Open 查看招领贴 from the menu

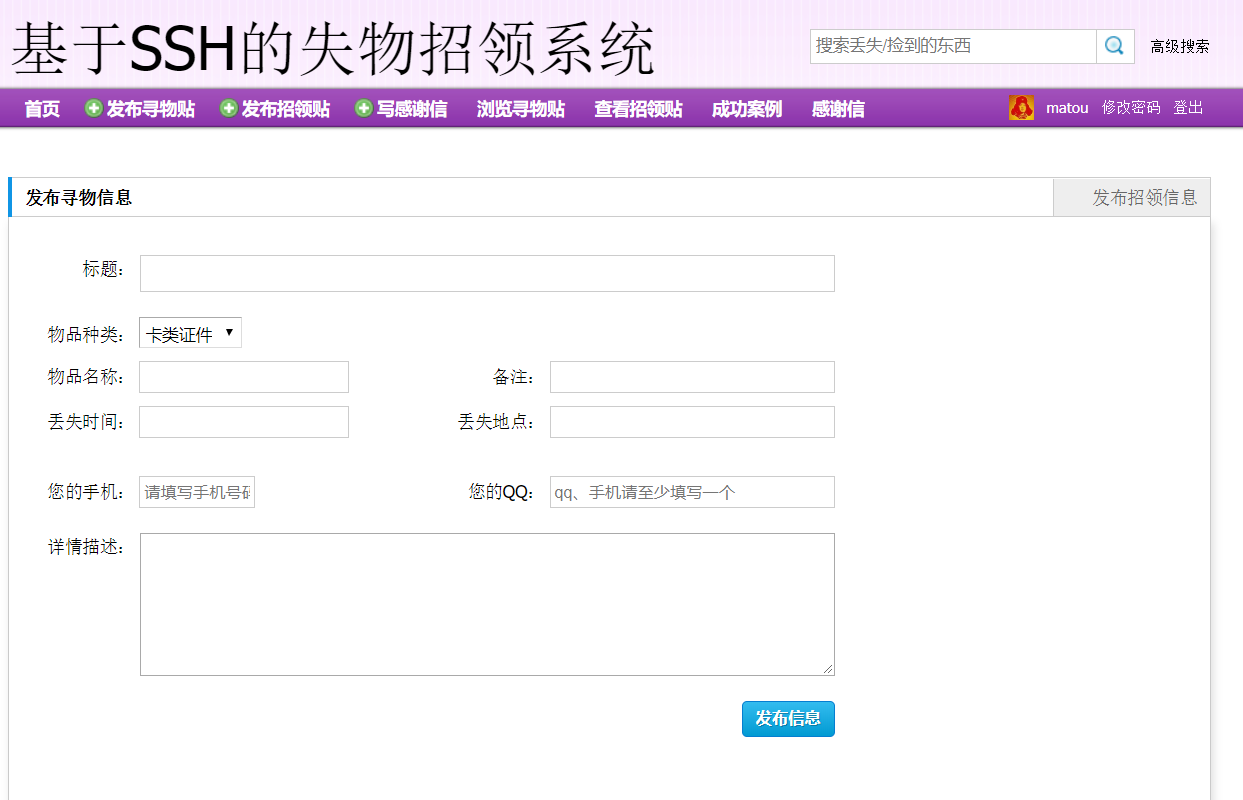(638, 108)
